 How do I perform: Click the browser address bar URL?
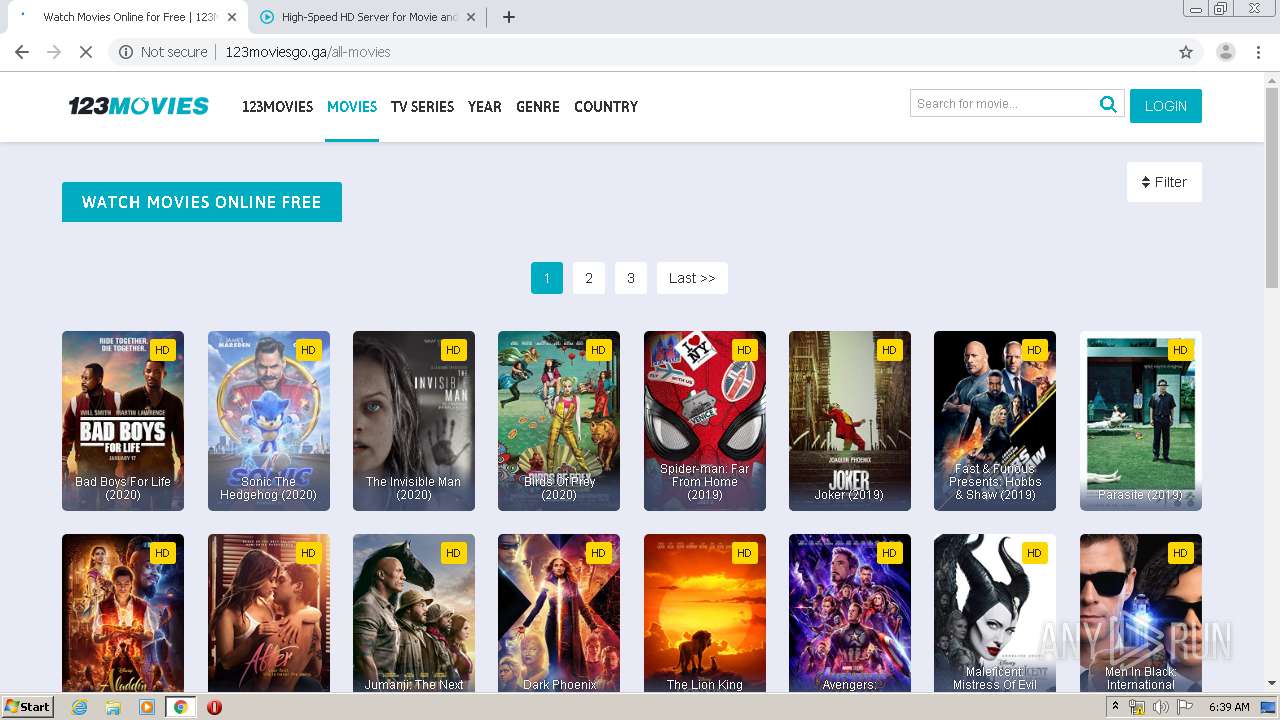point(308,52)
